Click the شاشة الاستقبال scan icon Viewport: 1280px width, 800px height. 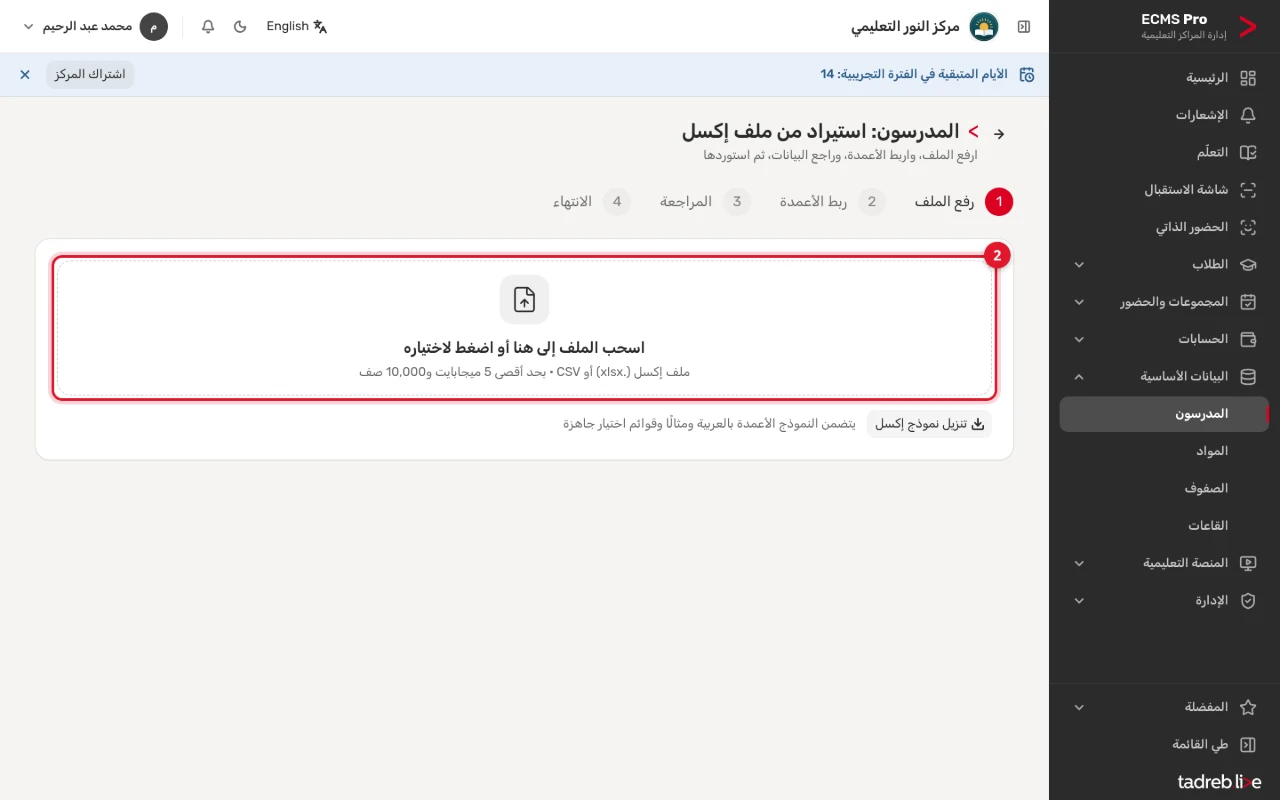(1248, 190)
